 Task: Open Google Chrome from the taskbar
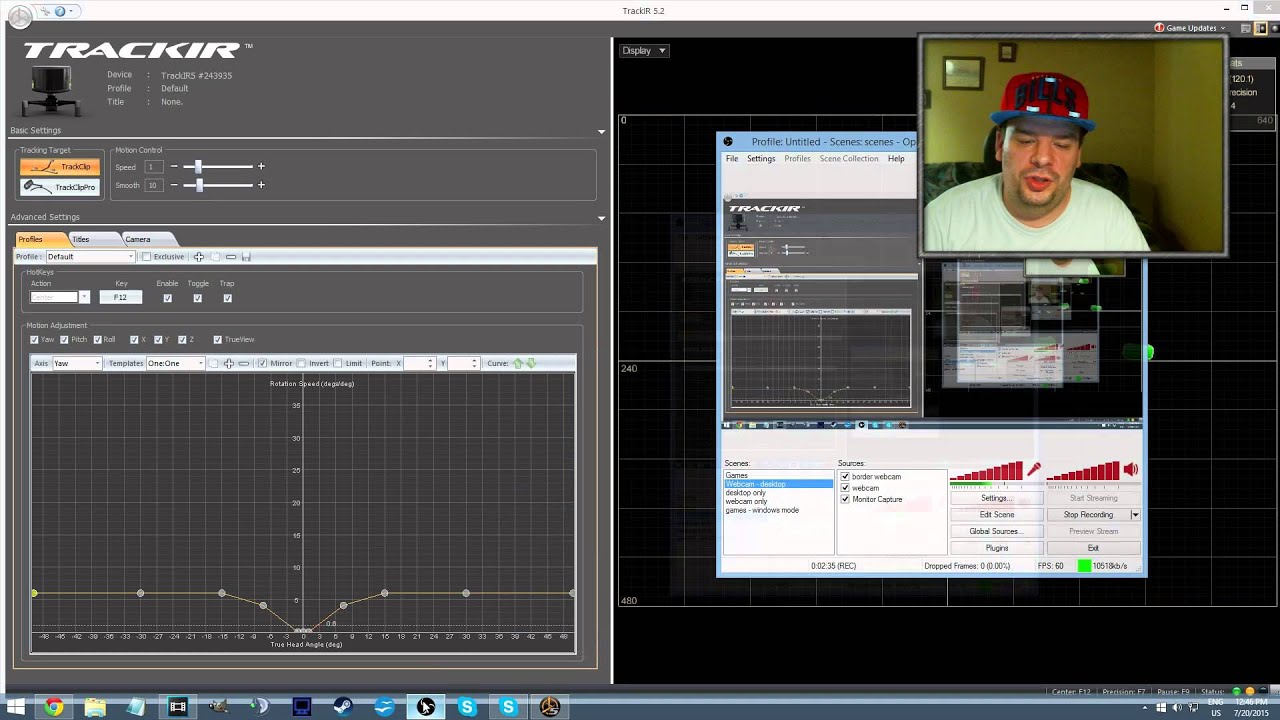(54, 707)
